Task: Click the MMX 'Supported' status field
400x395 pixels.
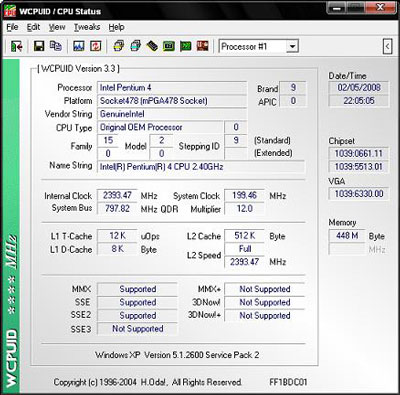Action: pyautogui.click(x=137, y=289)
